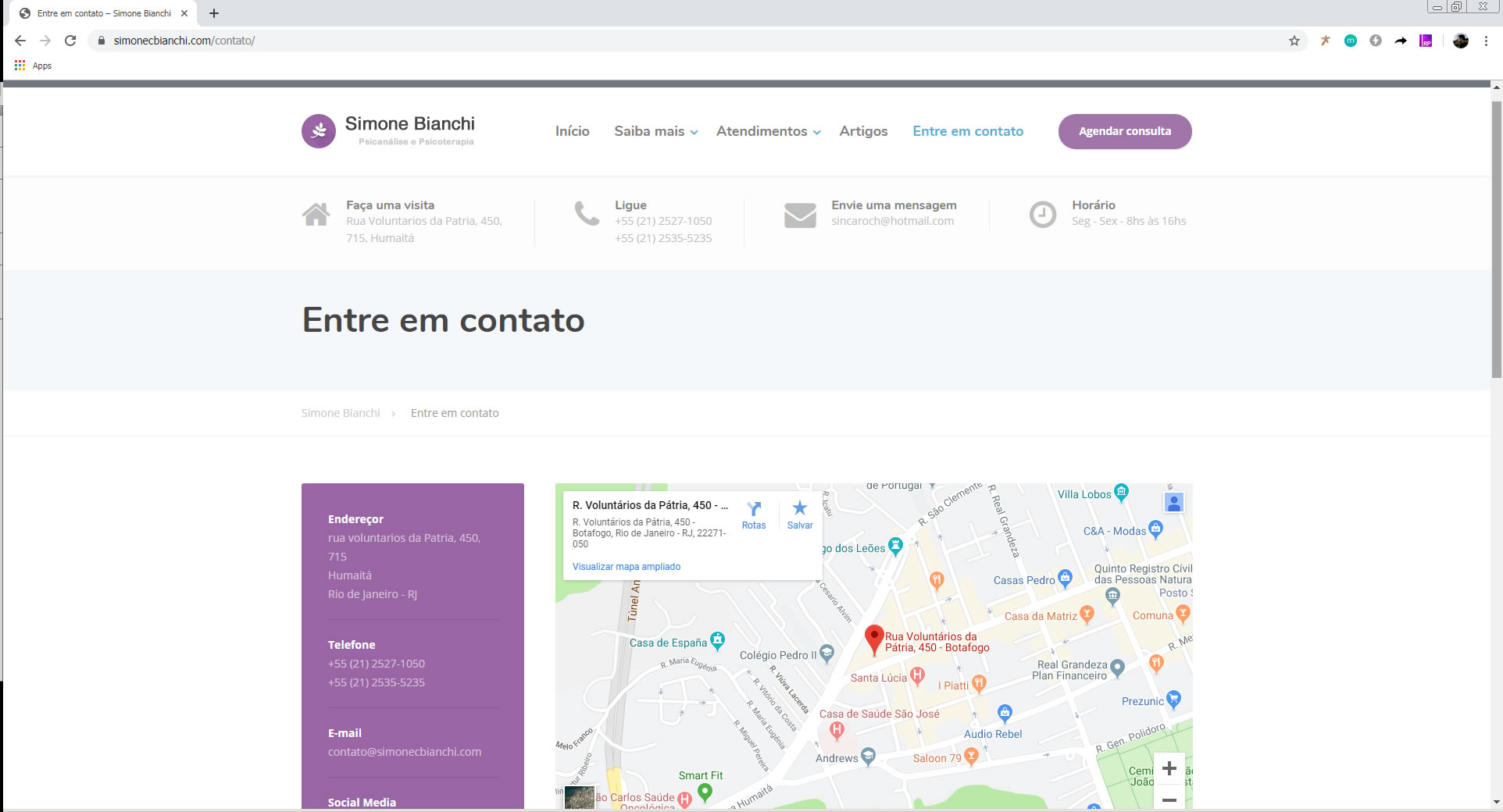Close the Entre em contato tab
The height and width of the screenshot is (812, 1503).
click(184, 13)
